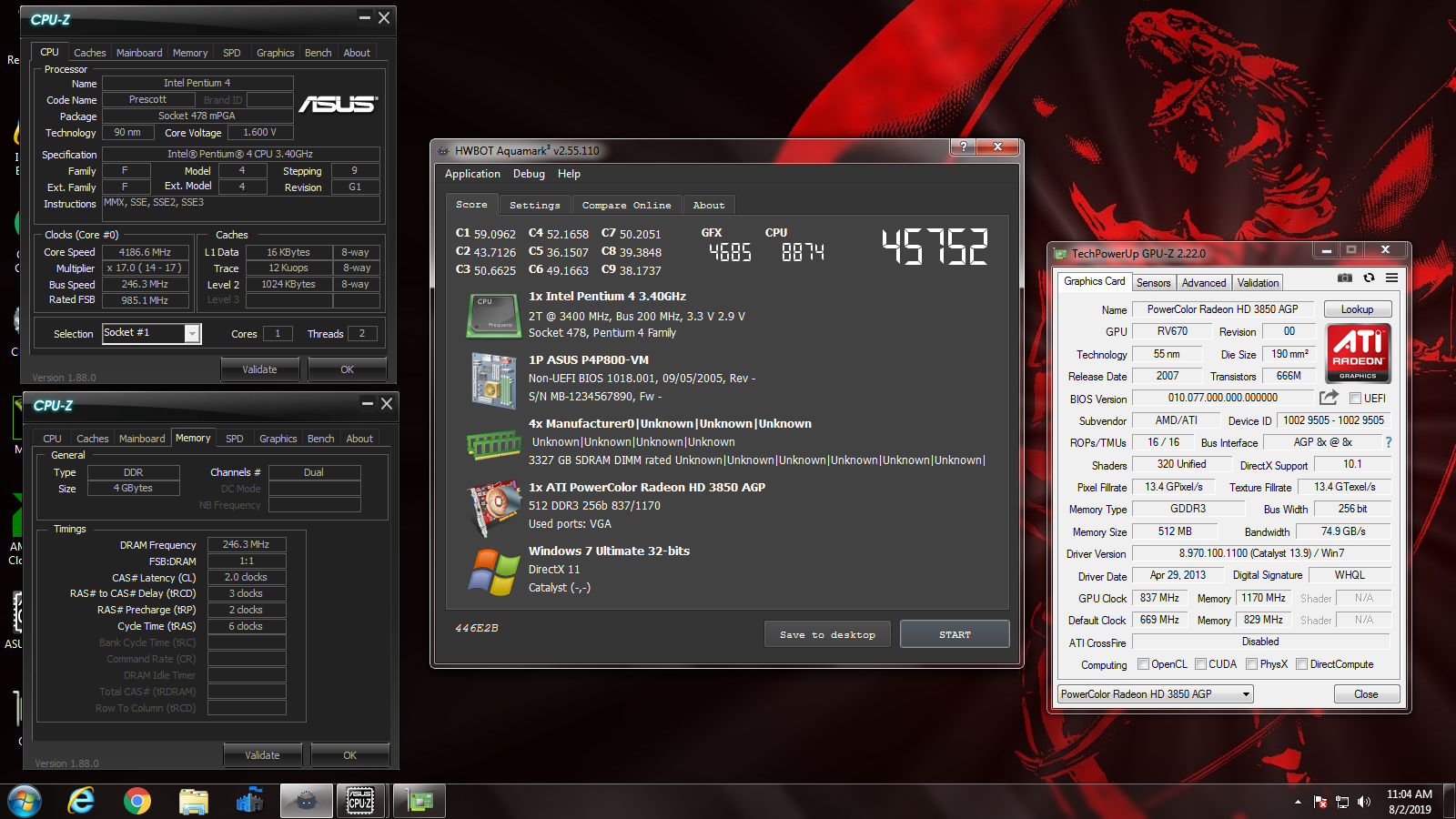The height and width of the screenshot is (819, 1456).
Task: Toggle the PhysX checkbox
Action: click(x=1251, y=664)
